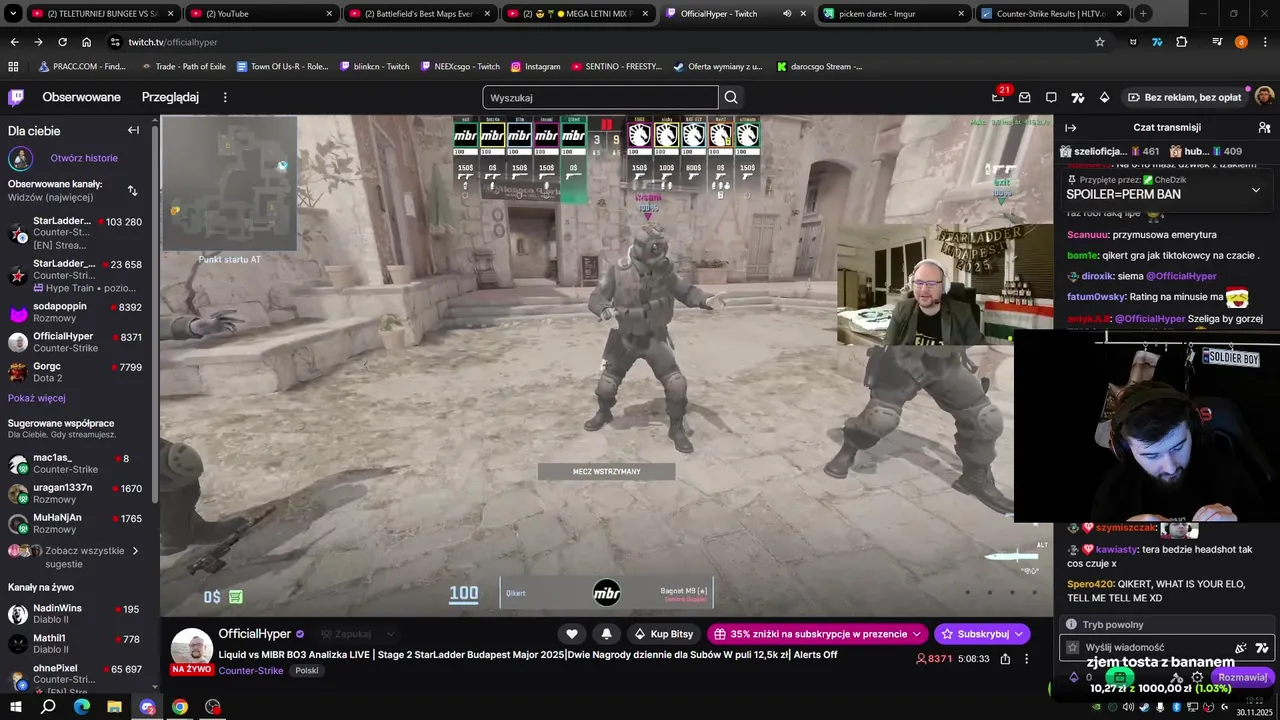
Task: Open Twitch notifications inbox with 21 badge
Action: (998, 97)
